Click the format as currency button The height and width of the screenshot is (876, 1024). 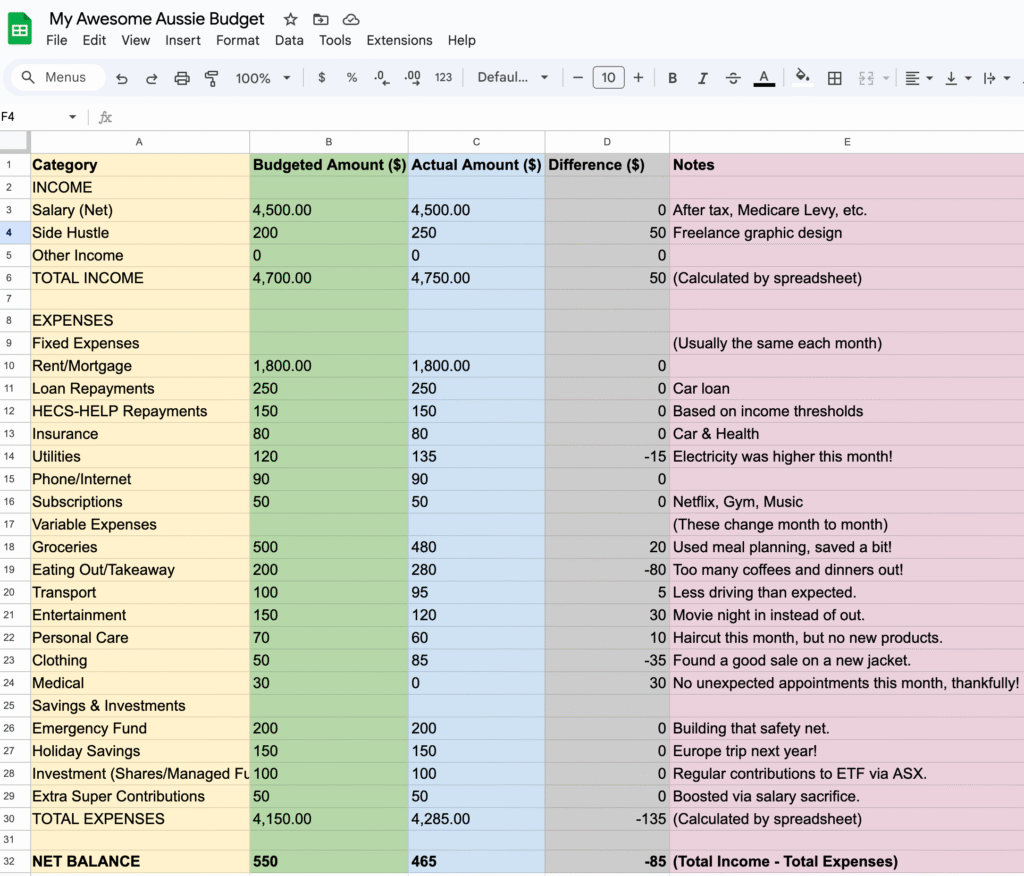click(321, 78)
